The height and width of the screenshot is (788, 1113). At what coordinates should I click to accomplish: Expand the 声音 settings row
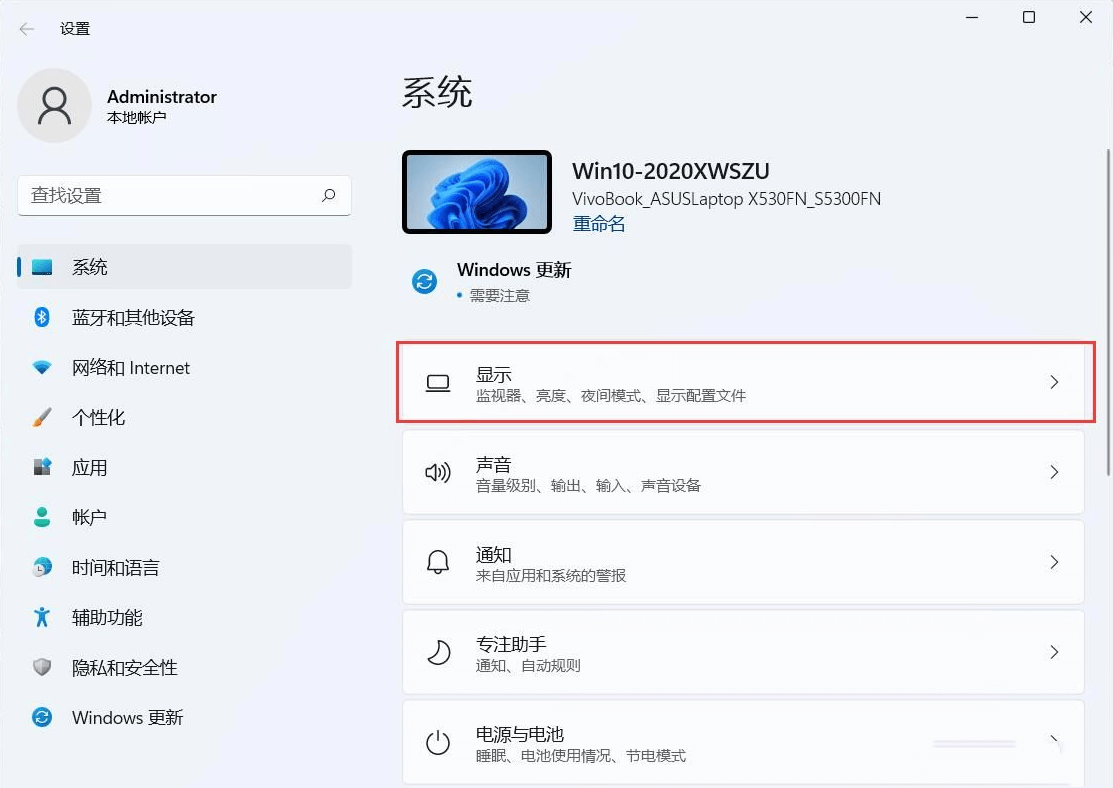[x=745, y=472]
